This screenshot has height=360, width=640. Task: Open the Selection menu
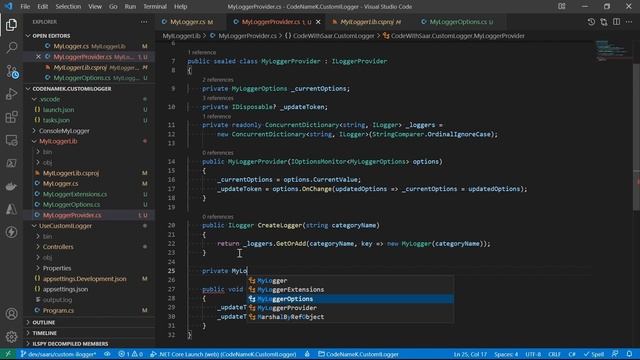68,7
